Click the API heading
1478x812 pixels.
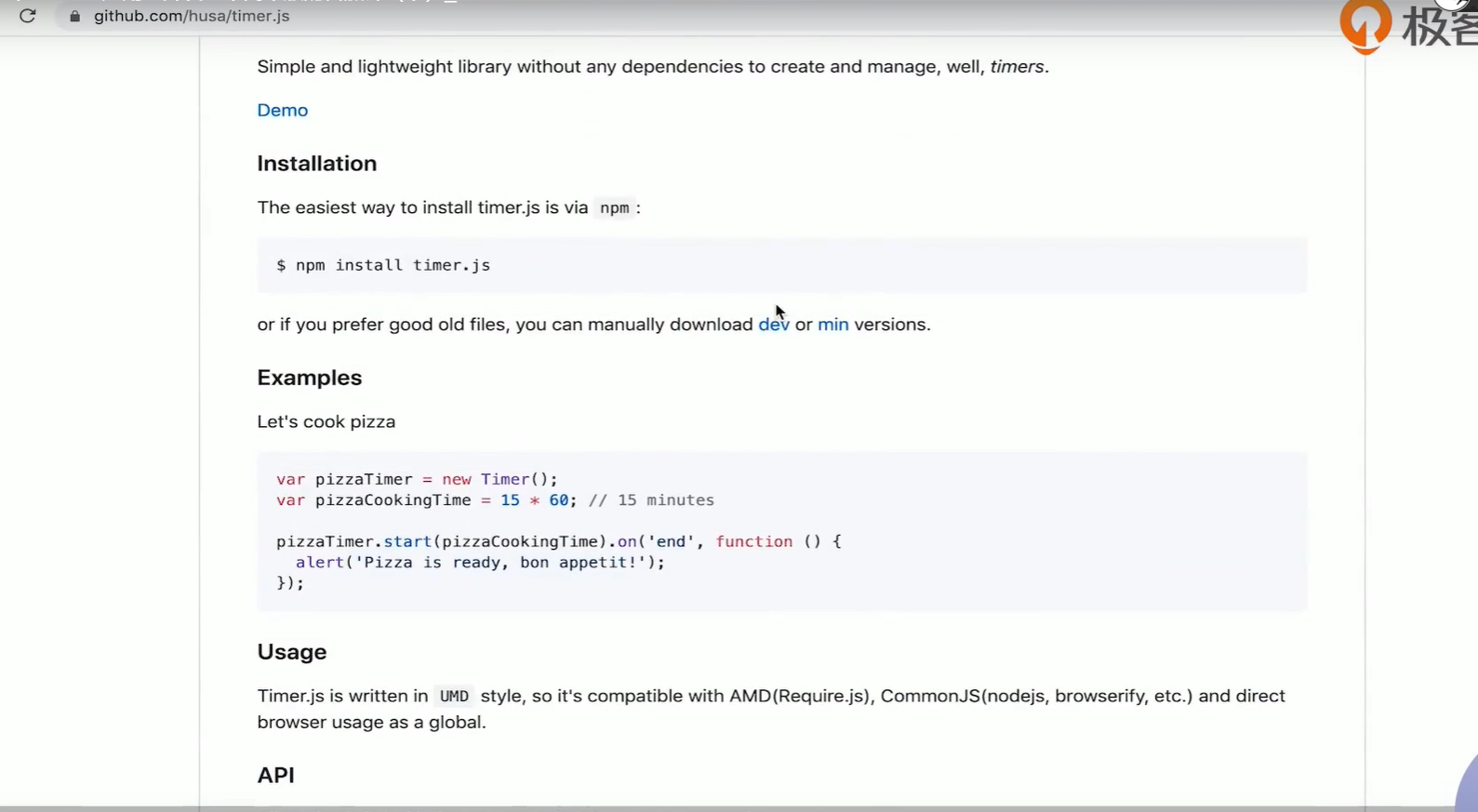(275, 776)
